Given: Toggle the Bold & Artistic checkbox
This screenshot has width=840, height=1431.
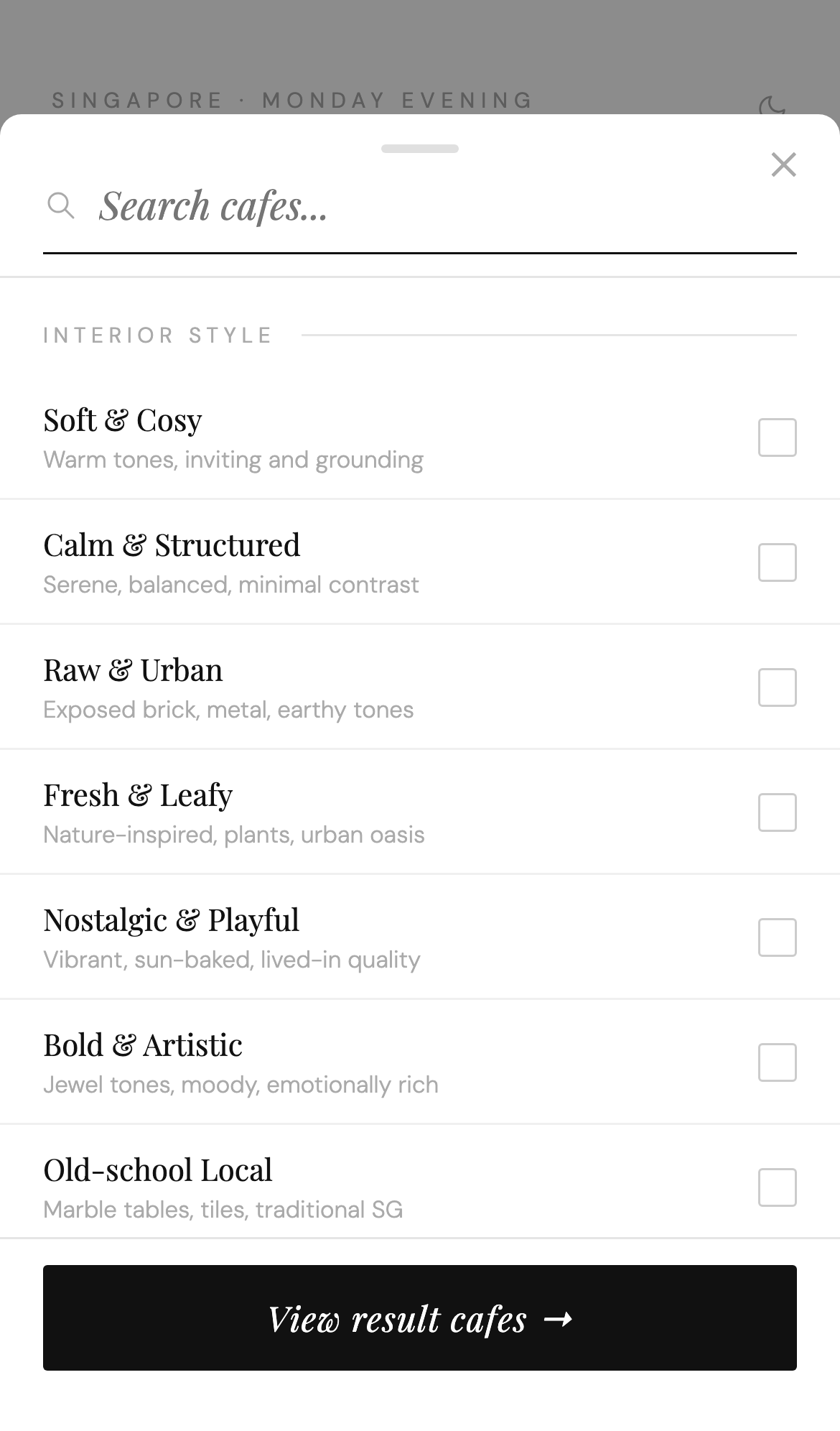Looking at the screenshot, I should [x=777, y=1062].
